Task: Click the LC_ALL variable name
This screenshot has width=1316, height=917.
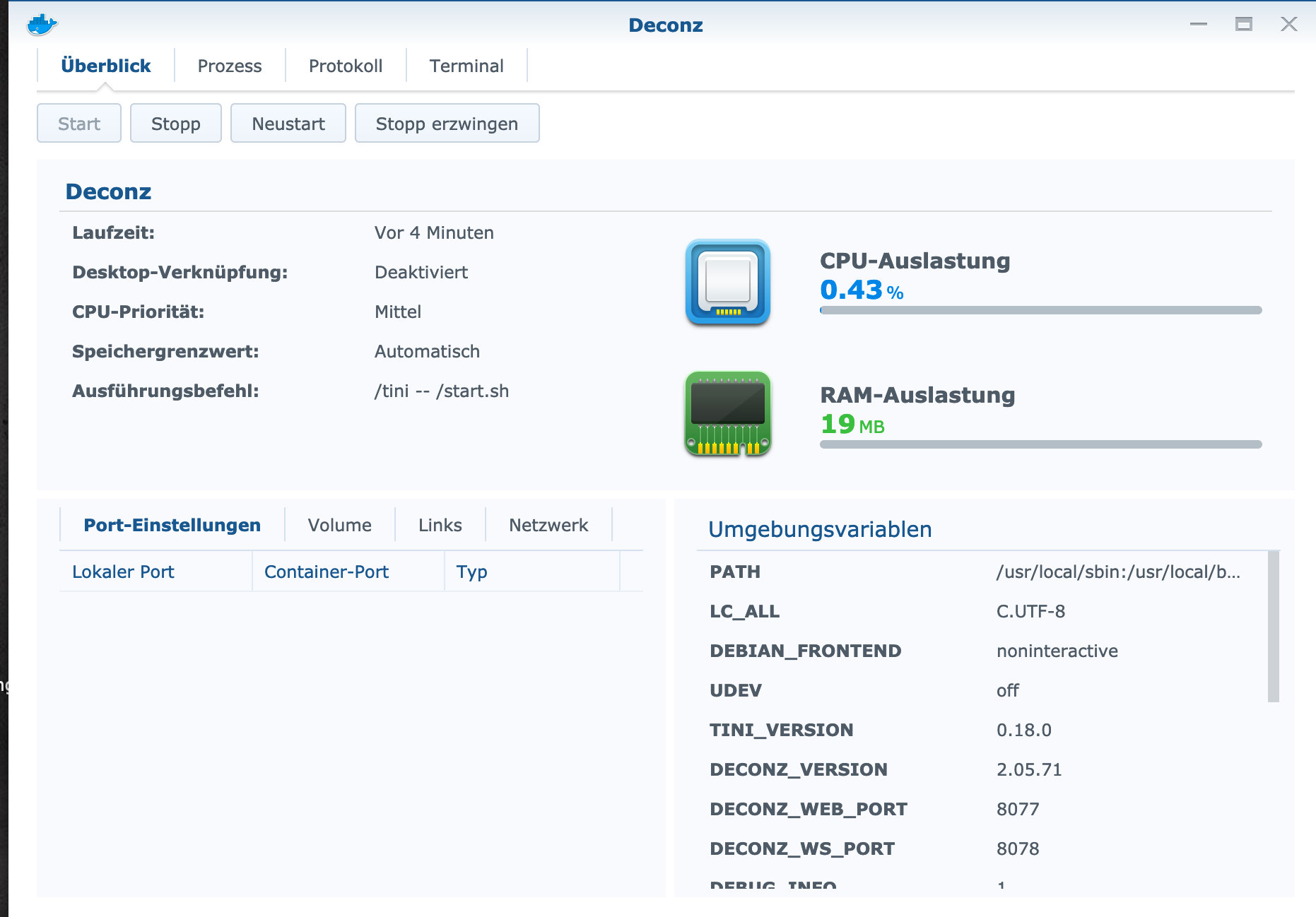Action: (744, 611)
